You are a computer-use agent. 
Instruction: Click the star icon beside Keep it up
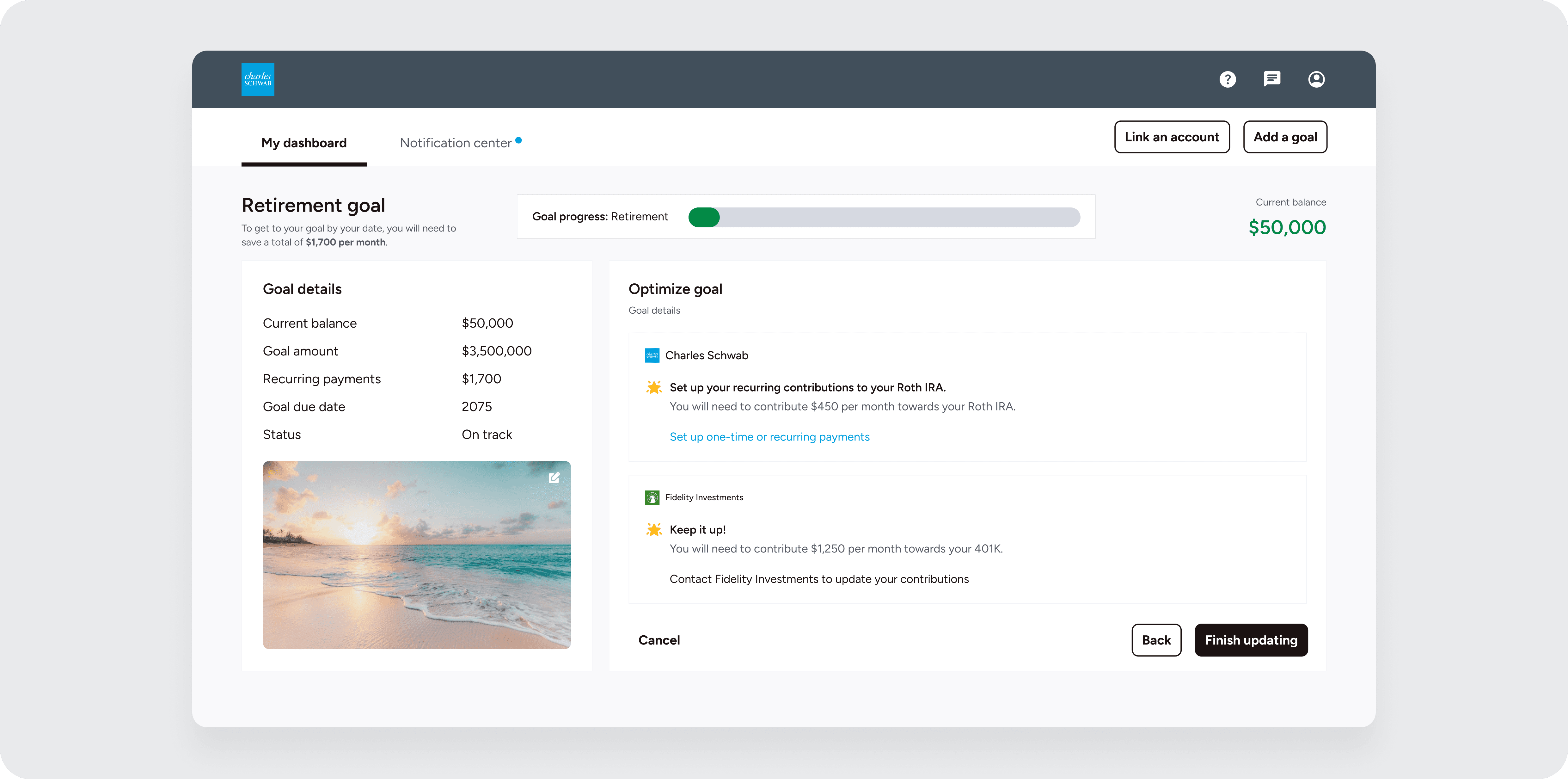(654, 529)
